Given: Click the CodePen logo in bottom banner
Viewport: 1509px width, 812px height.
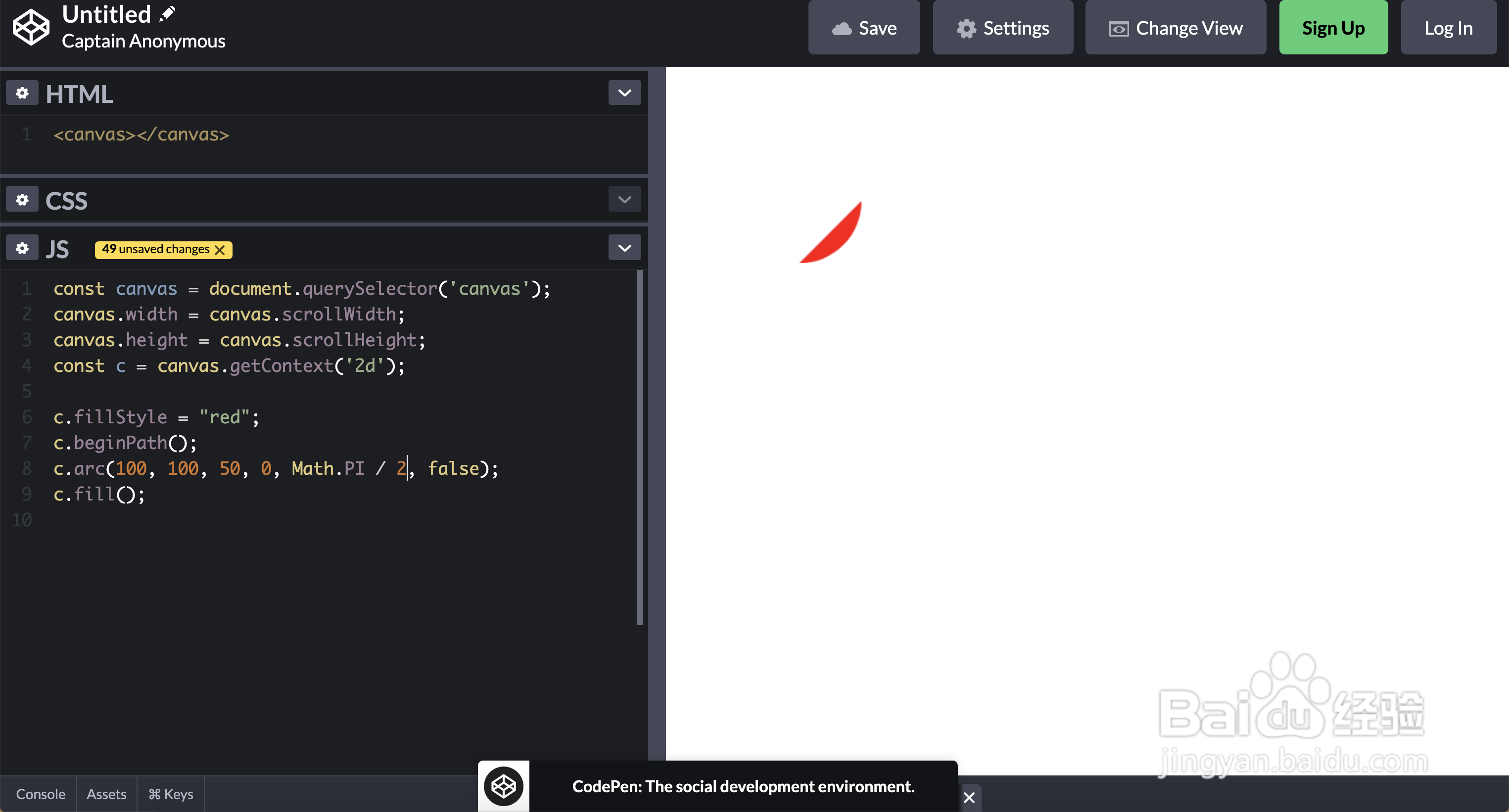Looking at the screenshot, I should point(503,786).
